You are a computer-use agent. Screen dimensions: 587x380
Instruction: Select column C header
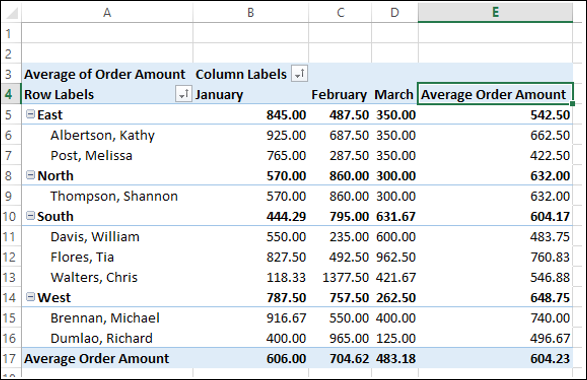pos(340,13)
